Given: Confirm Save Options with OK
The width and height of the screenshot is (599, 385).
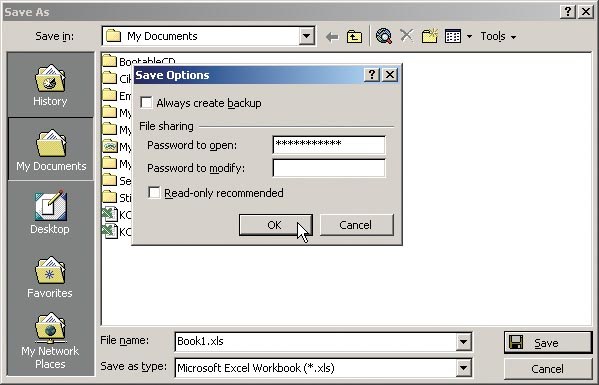Looking at the screenshot, I should tap(275, 225).
